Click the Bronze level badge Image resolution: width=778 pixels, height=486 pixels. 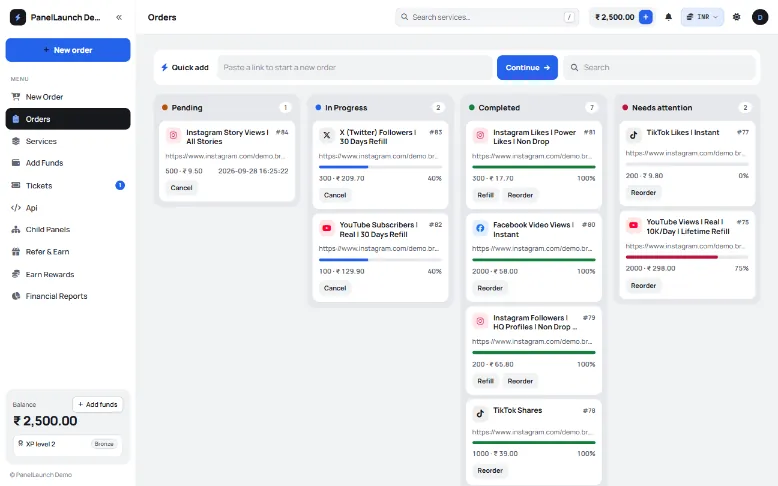pos(104,444)
